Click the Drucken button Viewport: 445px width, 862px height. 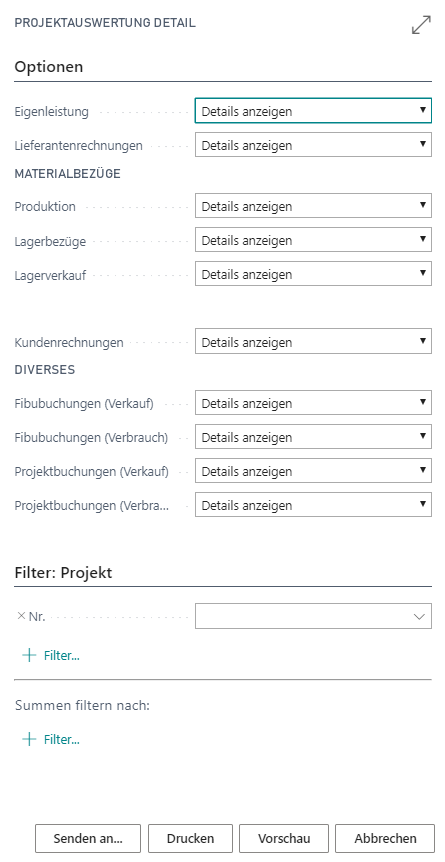point(190,838)
